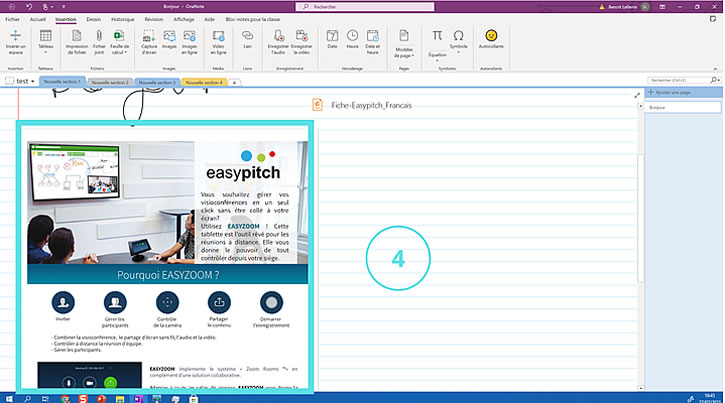This screenshot has height=403, width=725.
Task: Insert Date et heure stamp
Action: click(x=373, y=42)
